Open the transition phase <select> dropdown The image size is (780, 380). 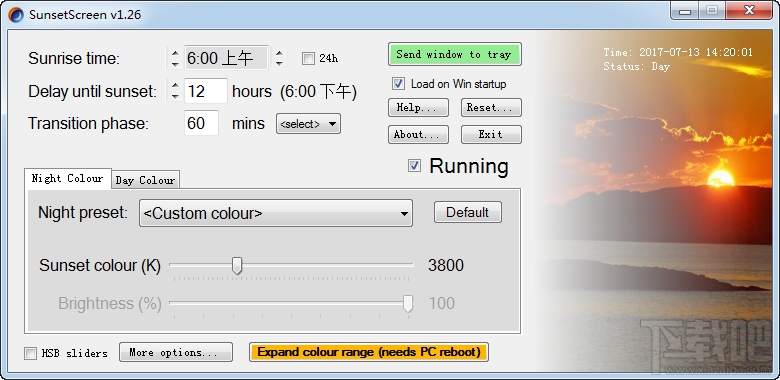click(308, 124)
